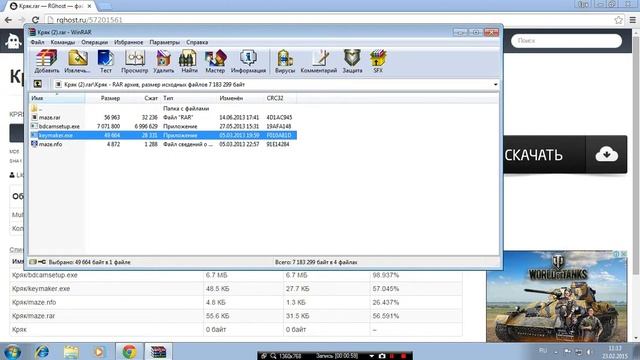Screen dimensions: 640x360
Task: Click the Вирусы (Virus scan) icon
Action: 285,61
